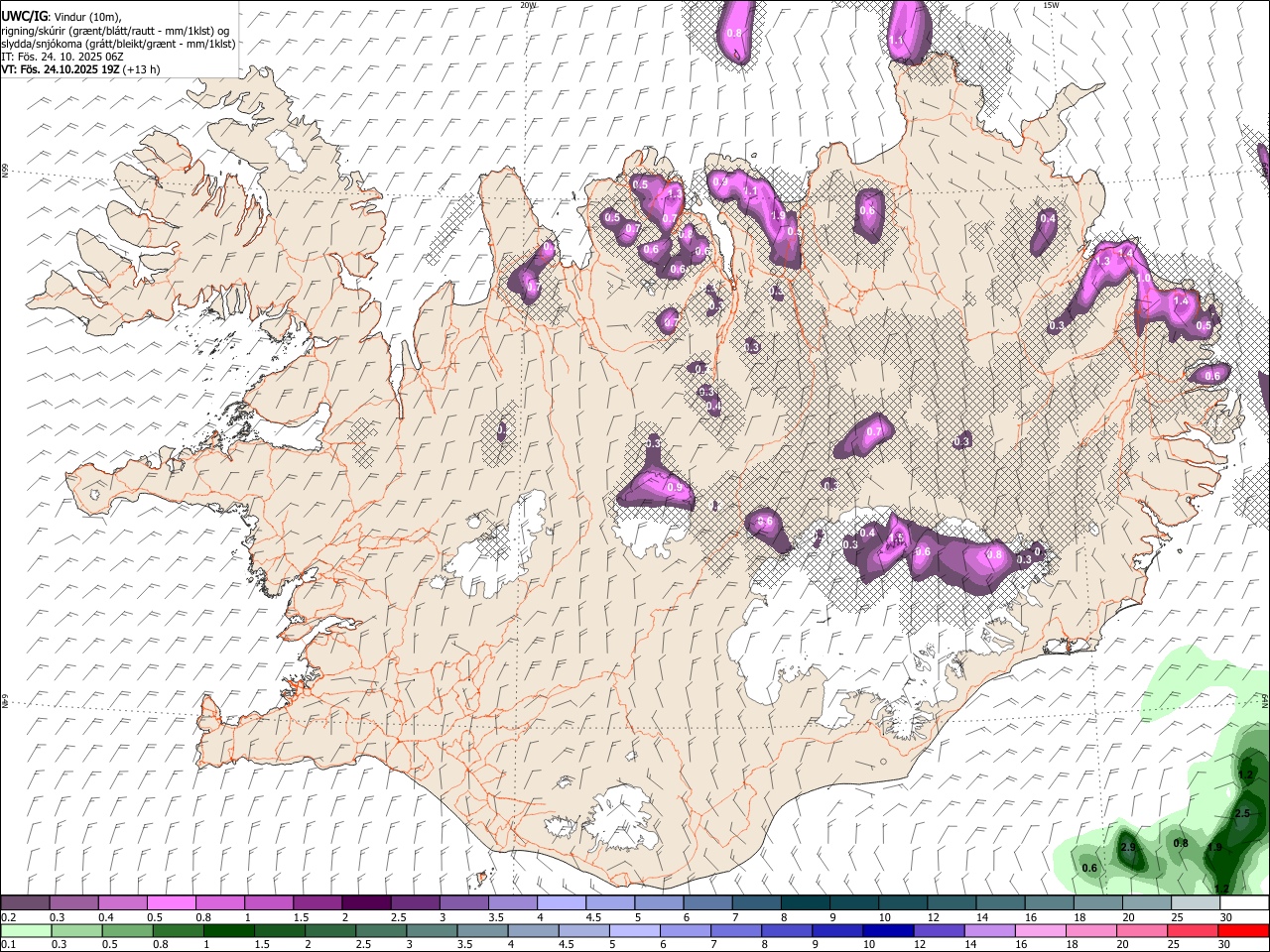Pick the white snow swatch labeled 30
This screenshot has width=1270, height=952.
click(1243, 902)
